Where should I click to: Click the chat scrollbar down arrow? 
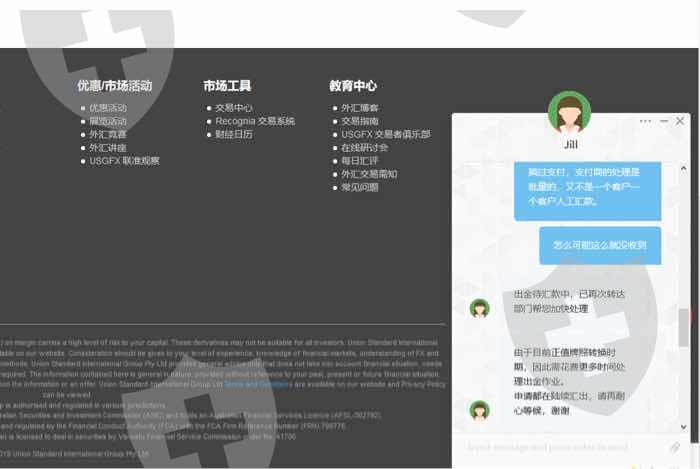point(683,427)
